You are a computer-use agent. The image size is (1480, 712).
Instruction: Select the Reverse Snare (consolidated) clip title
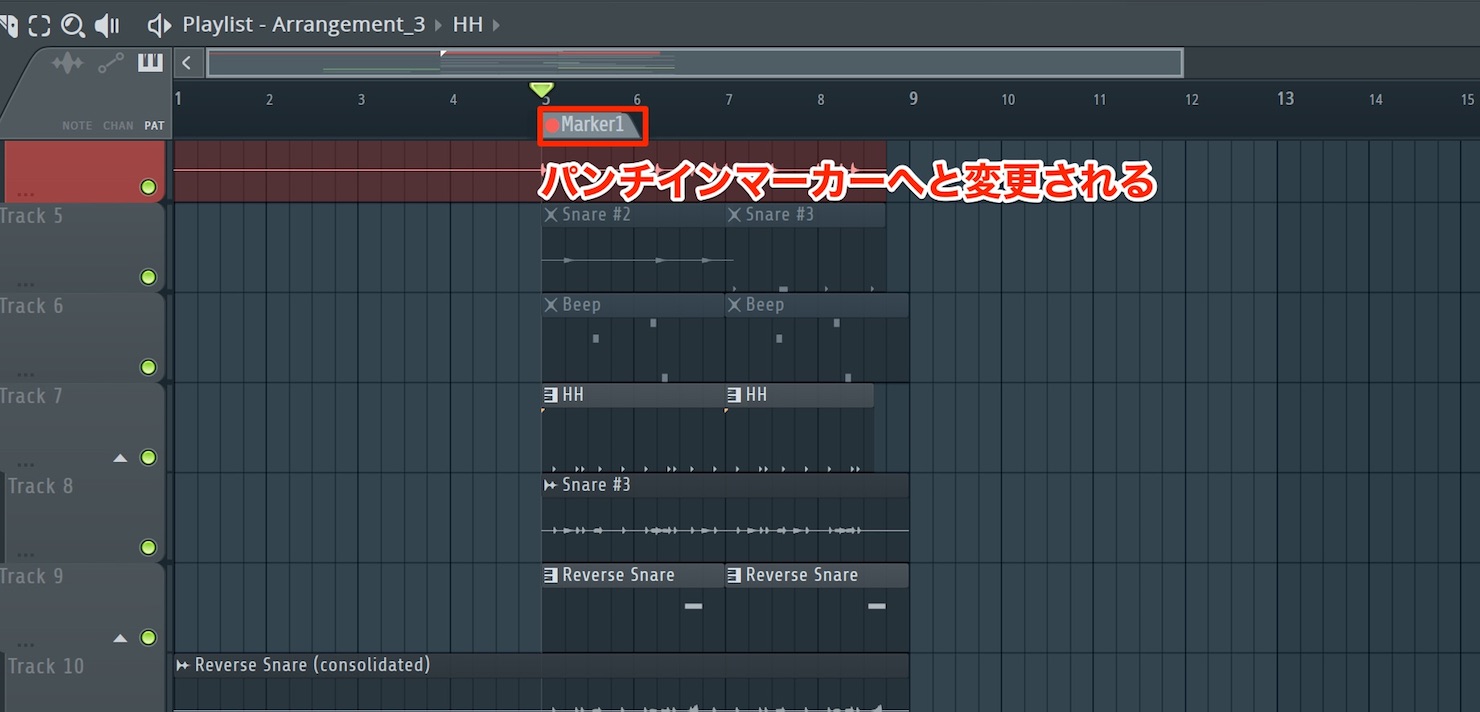coord(312,665)
